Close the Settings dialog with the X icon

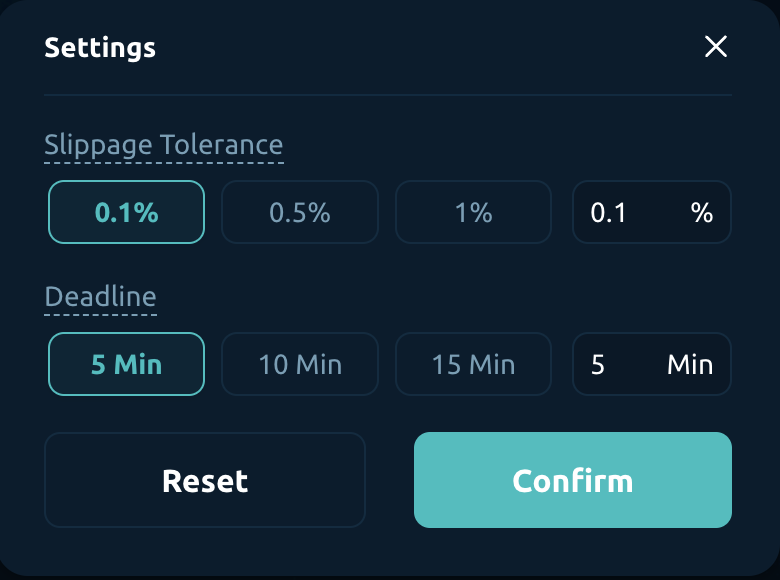(716, 47)
